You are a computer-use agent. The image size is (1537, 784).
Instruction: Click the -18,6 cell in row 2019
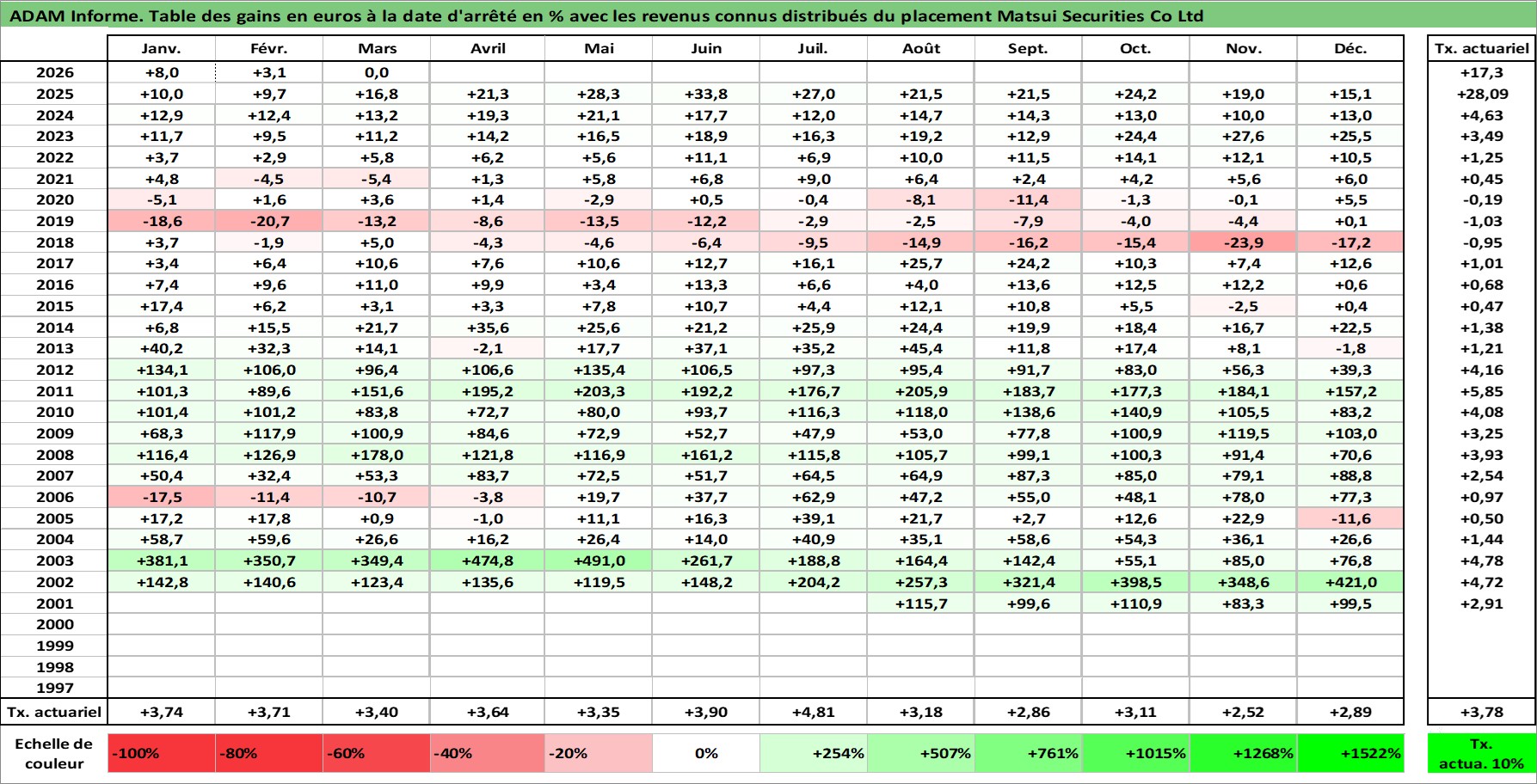[162, 221]
